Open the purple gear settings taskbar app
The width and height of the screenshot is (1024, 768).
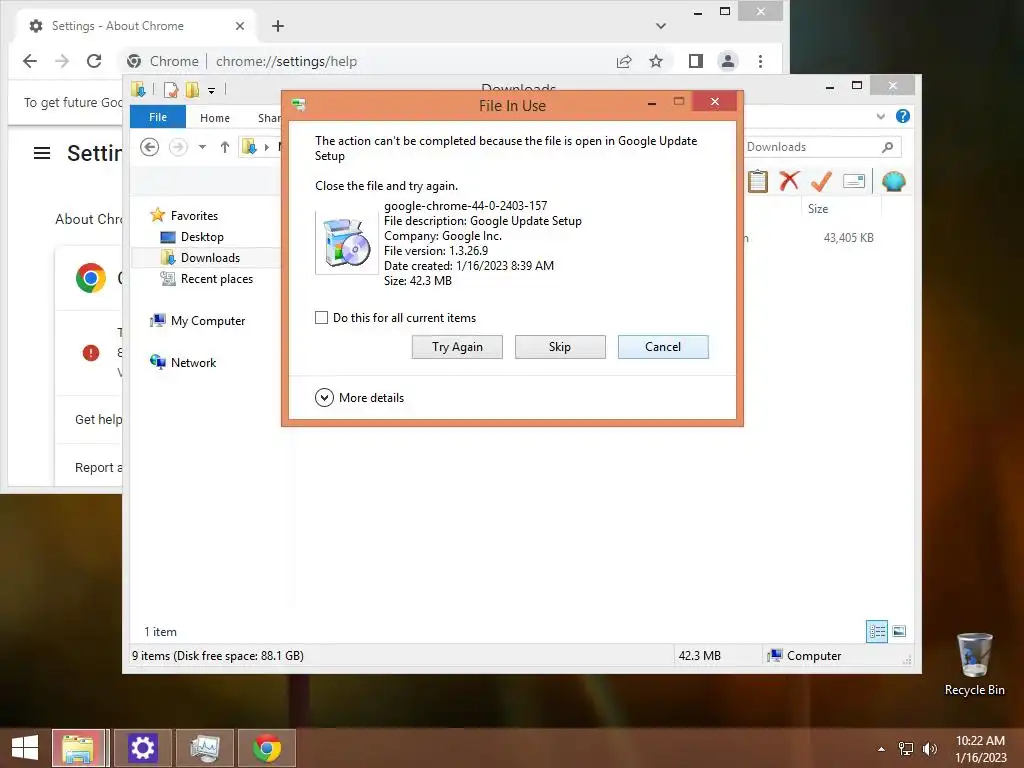(142, 748)
